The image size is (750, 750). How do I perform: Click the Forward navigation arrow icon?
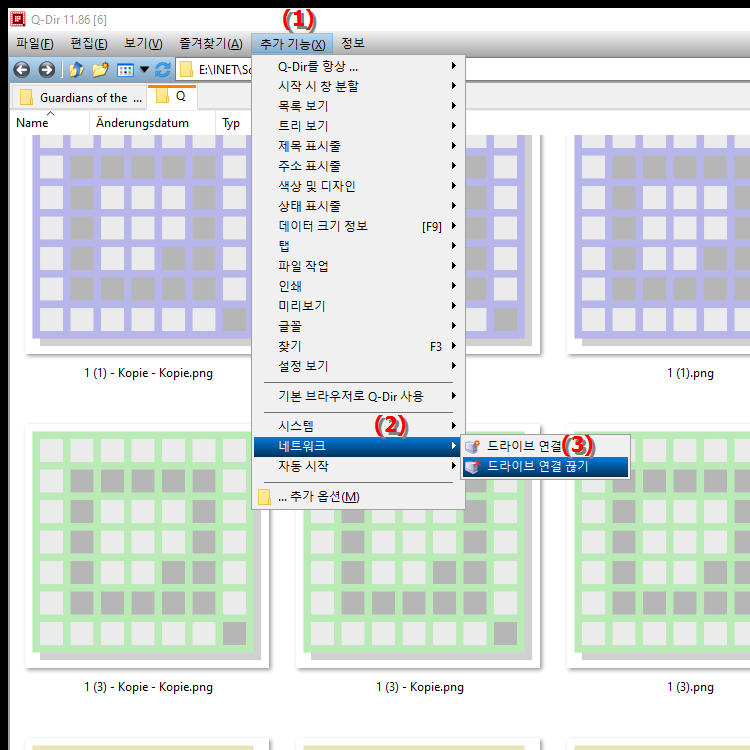point(46,70)
